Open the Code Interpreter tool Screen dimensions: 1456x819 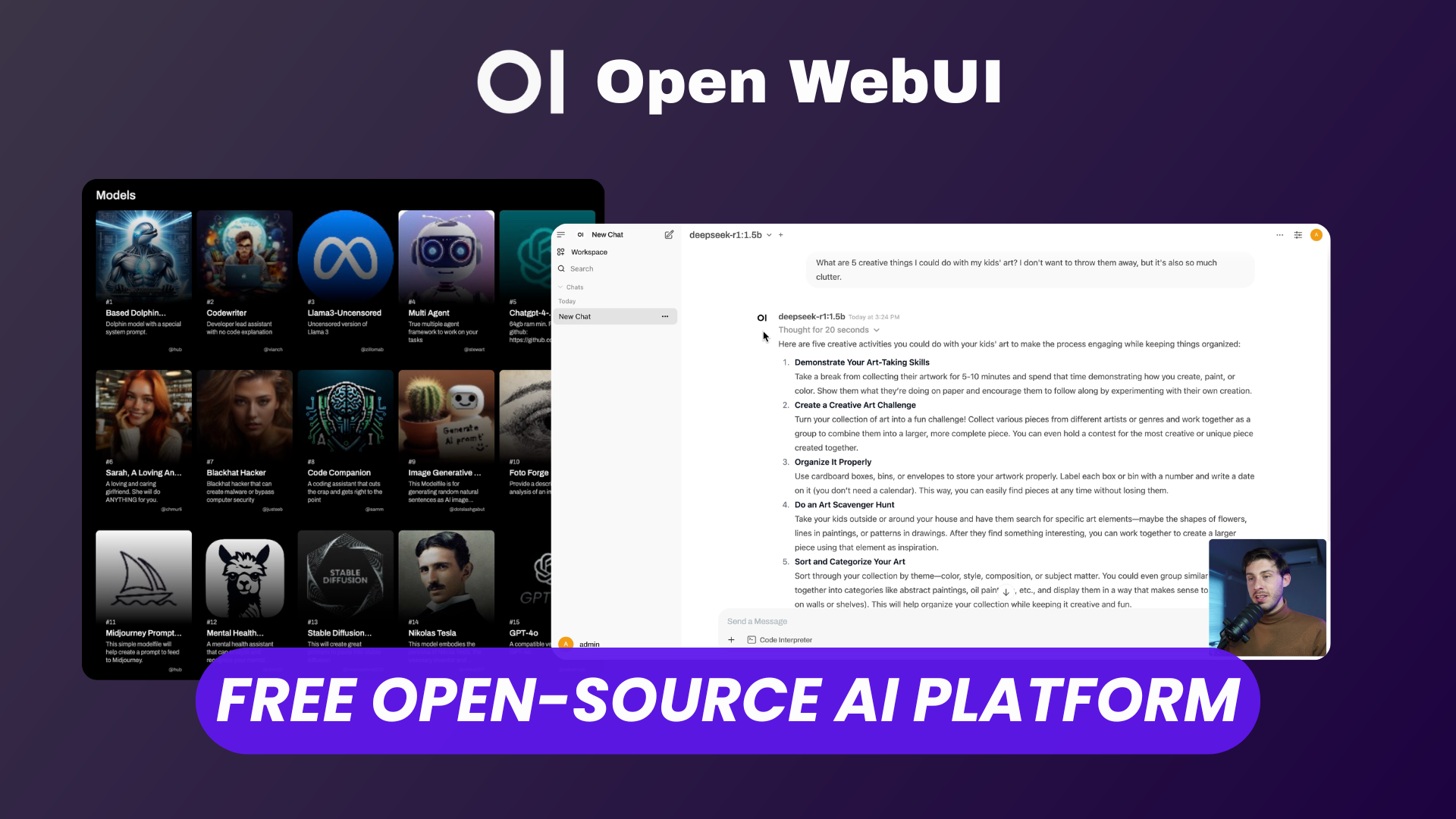point(783,640)
